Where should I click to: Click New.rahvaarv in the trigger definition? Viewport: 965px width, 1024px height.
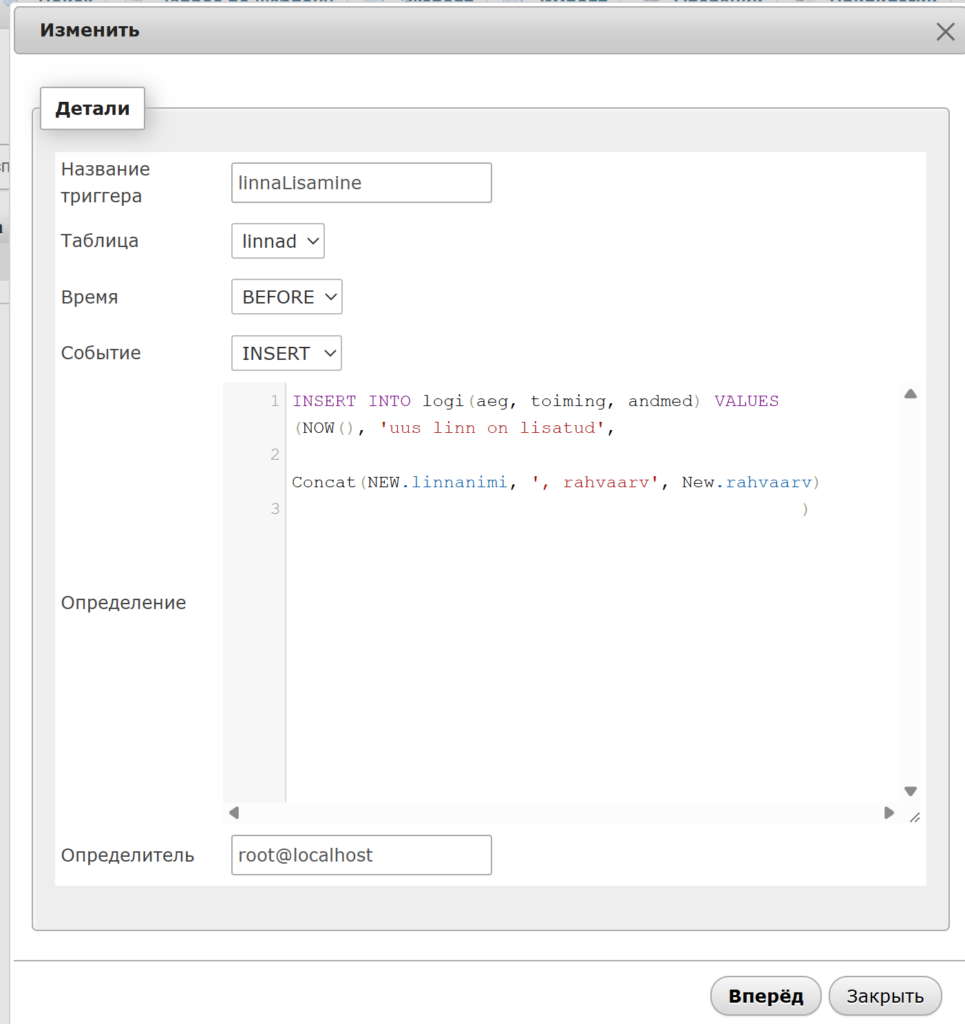coord(747,483)
